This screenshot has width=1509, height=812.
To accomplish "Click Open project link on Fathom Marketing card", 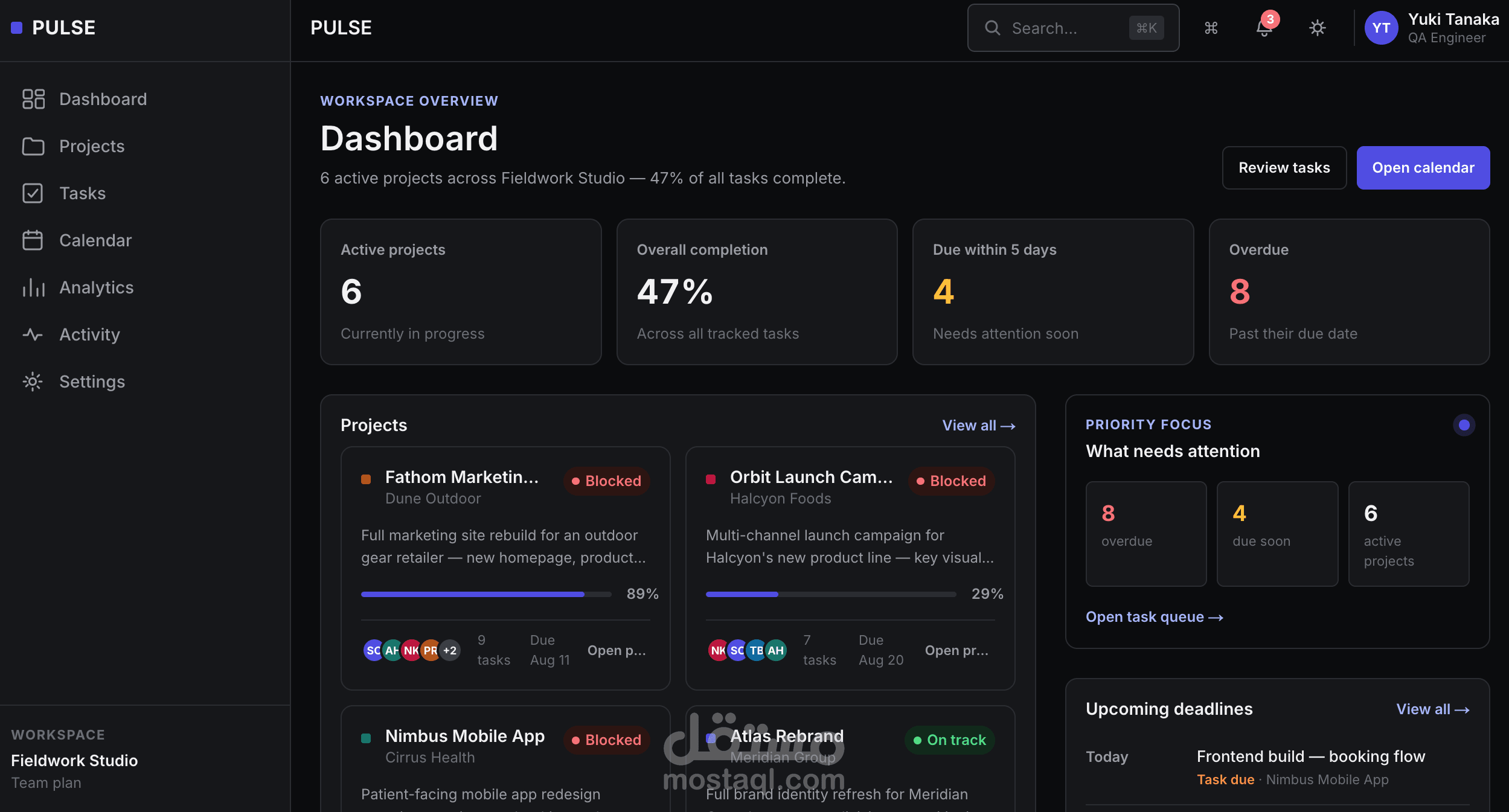I will pyautogui.click(x=617, y=650).
